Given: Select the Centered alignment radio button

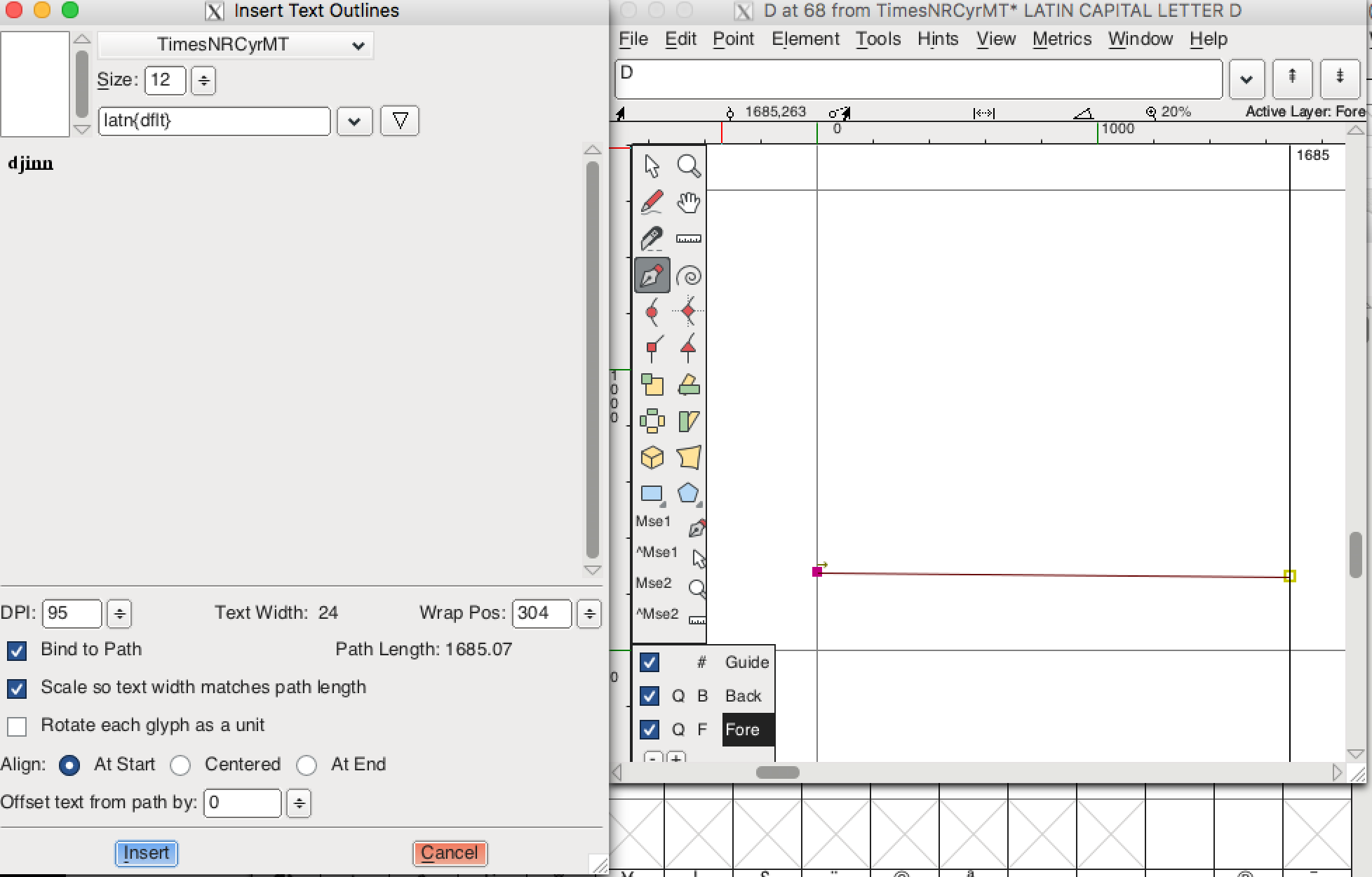Looking at the screenshot, I should [180, 765].
